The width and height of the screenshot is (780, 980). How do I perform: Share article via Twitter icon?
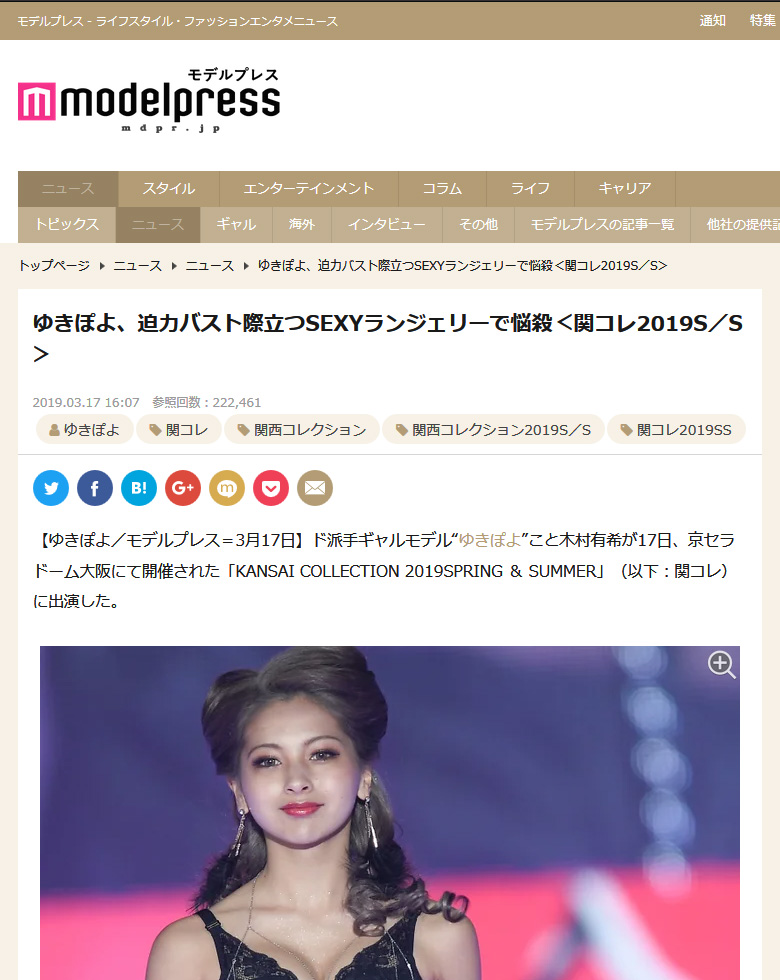pos(51,488)
